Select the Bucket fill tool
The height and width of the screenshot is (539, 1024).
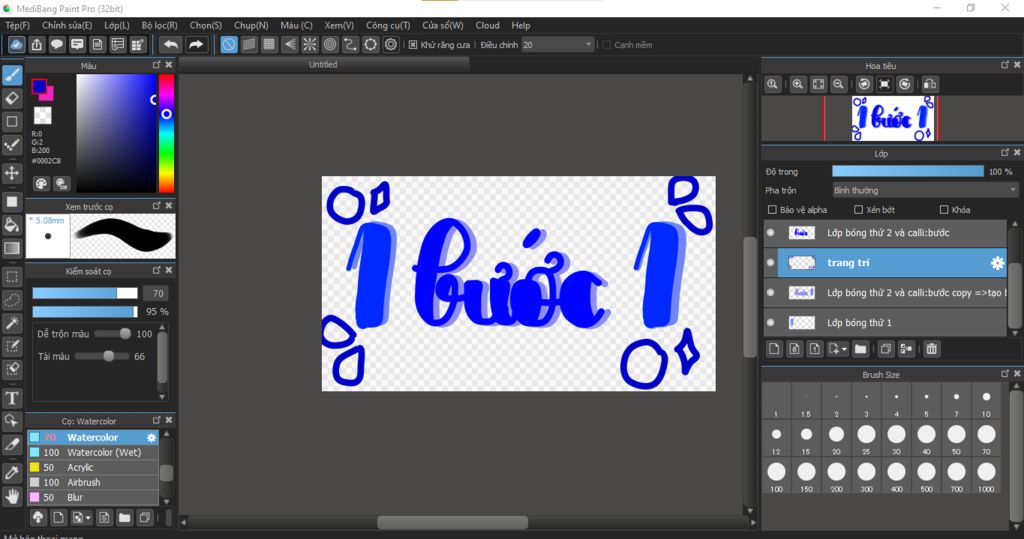(x=12, y=225)
